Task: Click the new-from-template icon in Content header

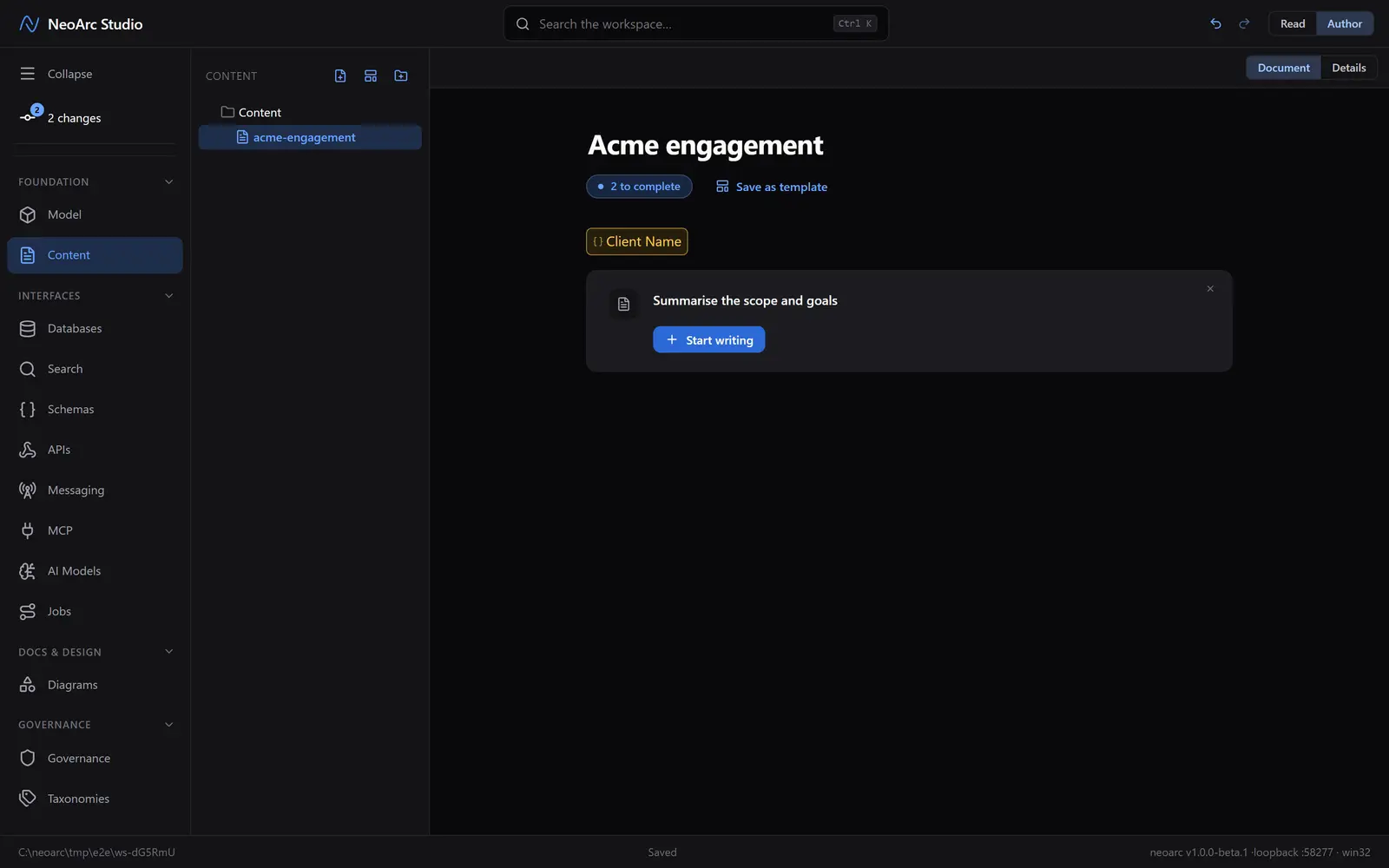Action: pos(371,76)
